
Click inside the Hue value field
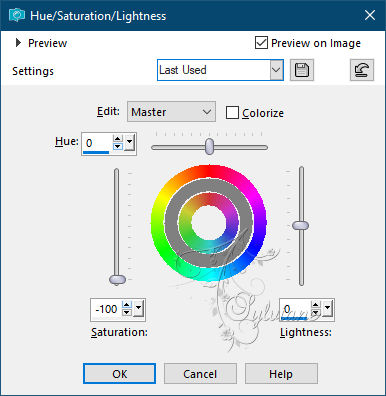(97, 143)
